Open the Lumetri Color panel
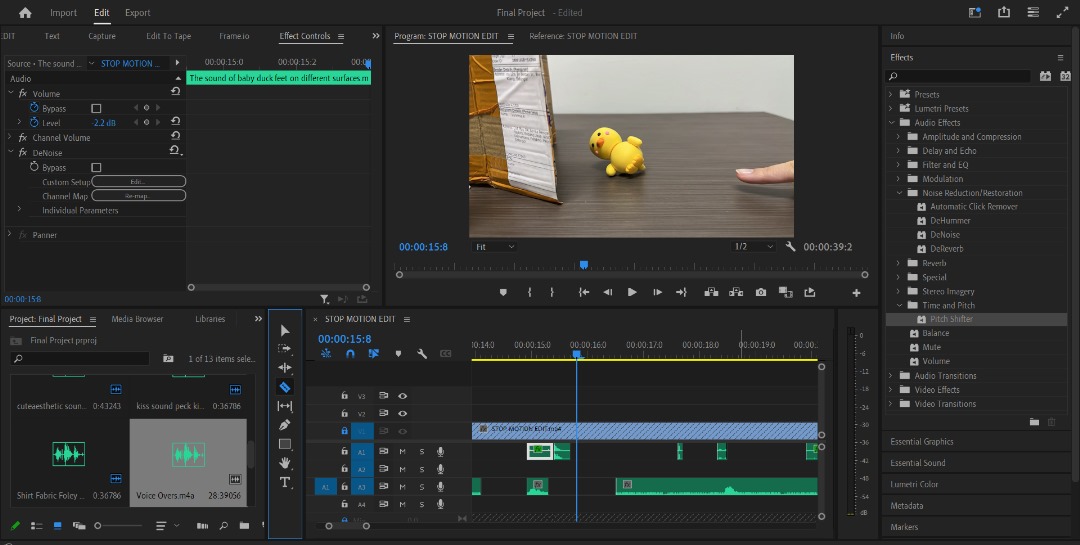 point(914,484)
